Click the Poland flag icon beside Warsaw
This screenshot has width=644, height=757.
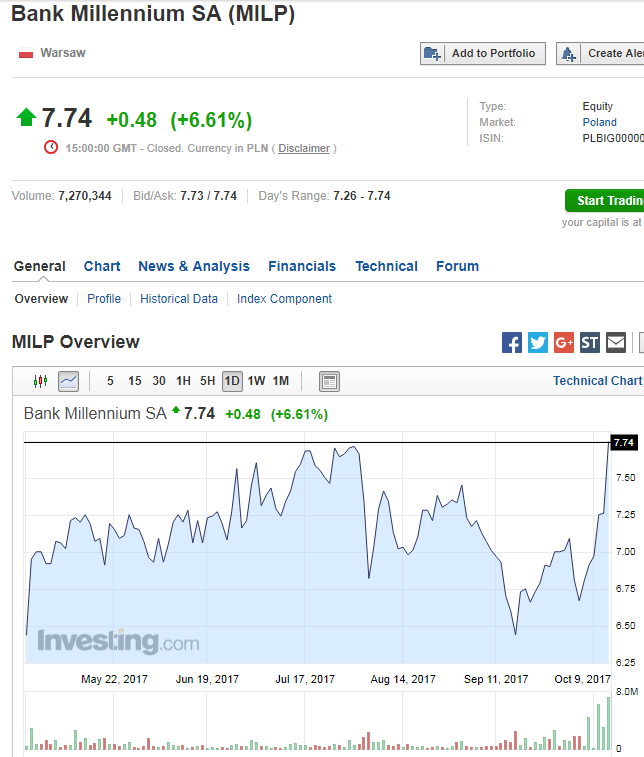pos(26,54)
